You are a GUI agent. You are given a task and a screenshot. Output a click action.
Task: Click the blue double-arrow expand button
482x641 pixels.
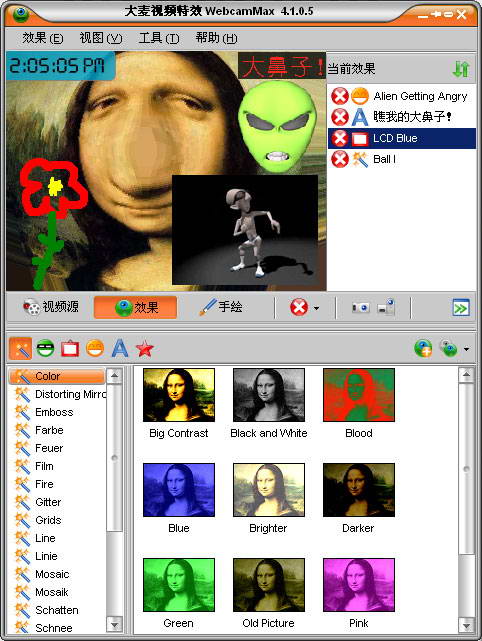pyautogui.click(x=461, y=308)
